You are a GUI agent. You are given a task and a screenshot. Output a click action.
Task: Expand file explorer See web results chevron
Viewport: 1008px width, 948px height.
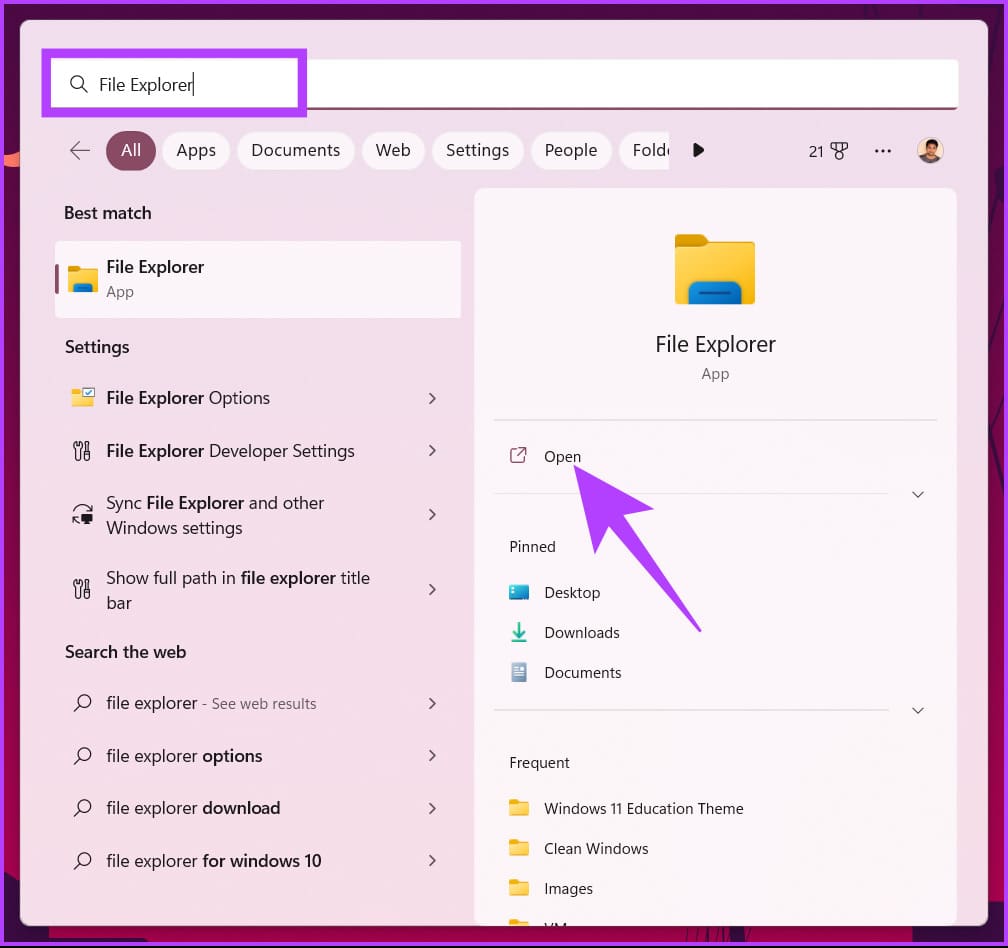pos(432,704)
